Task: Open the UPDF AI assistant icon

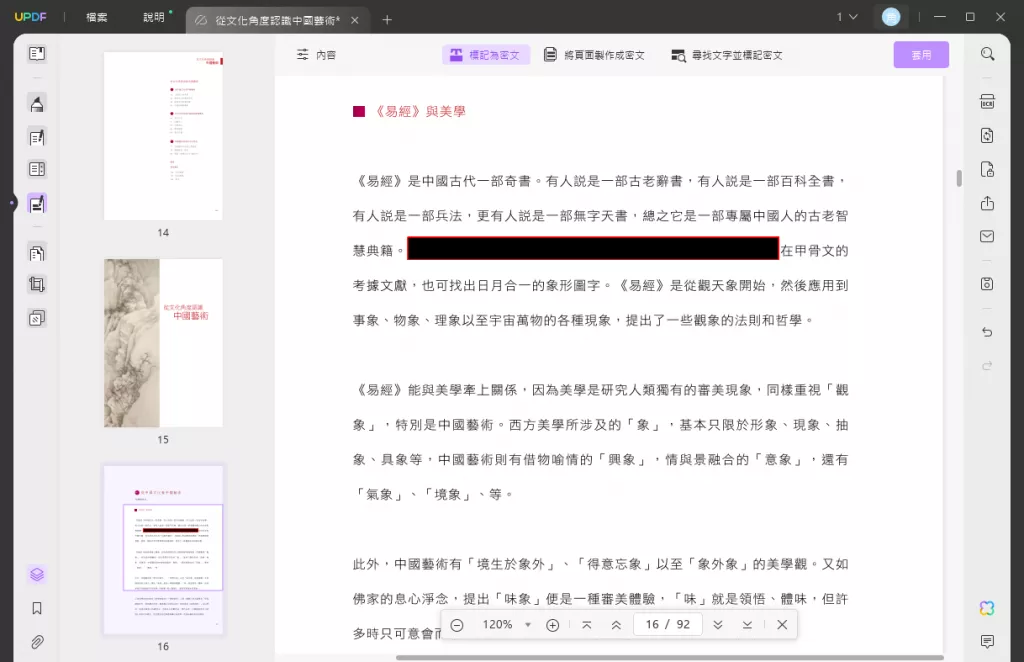Action: 987,608
